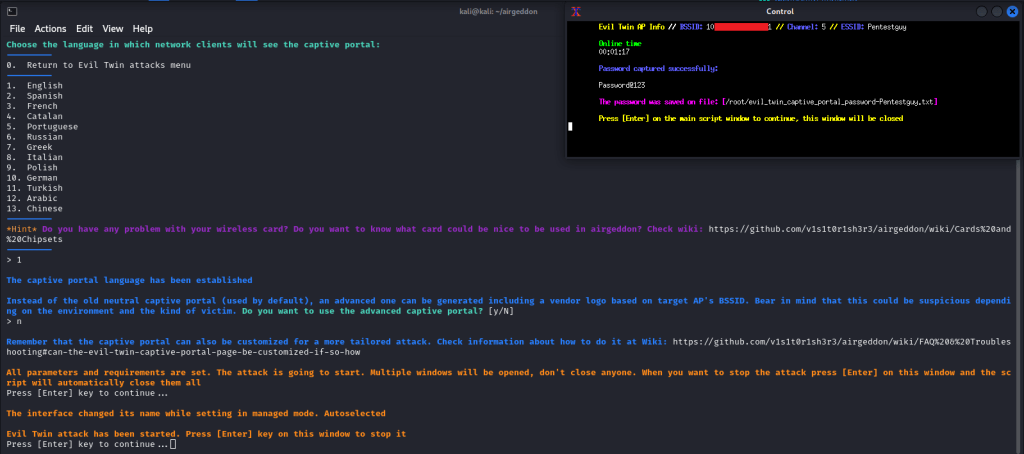Click the '12. Arabic' option line

tap(32, 199)
